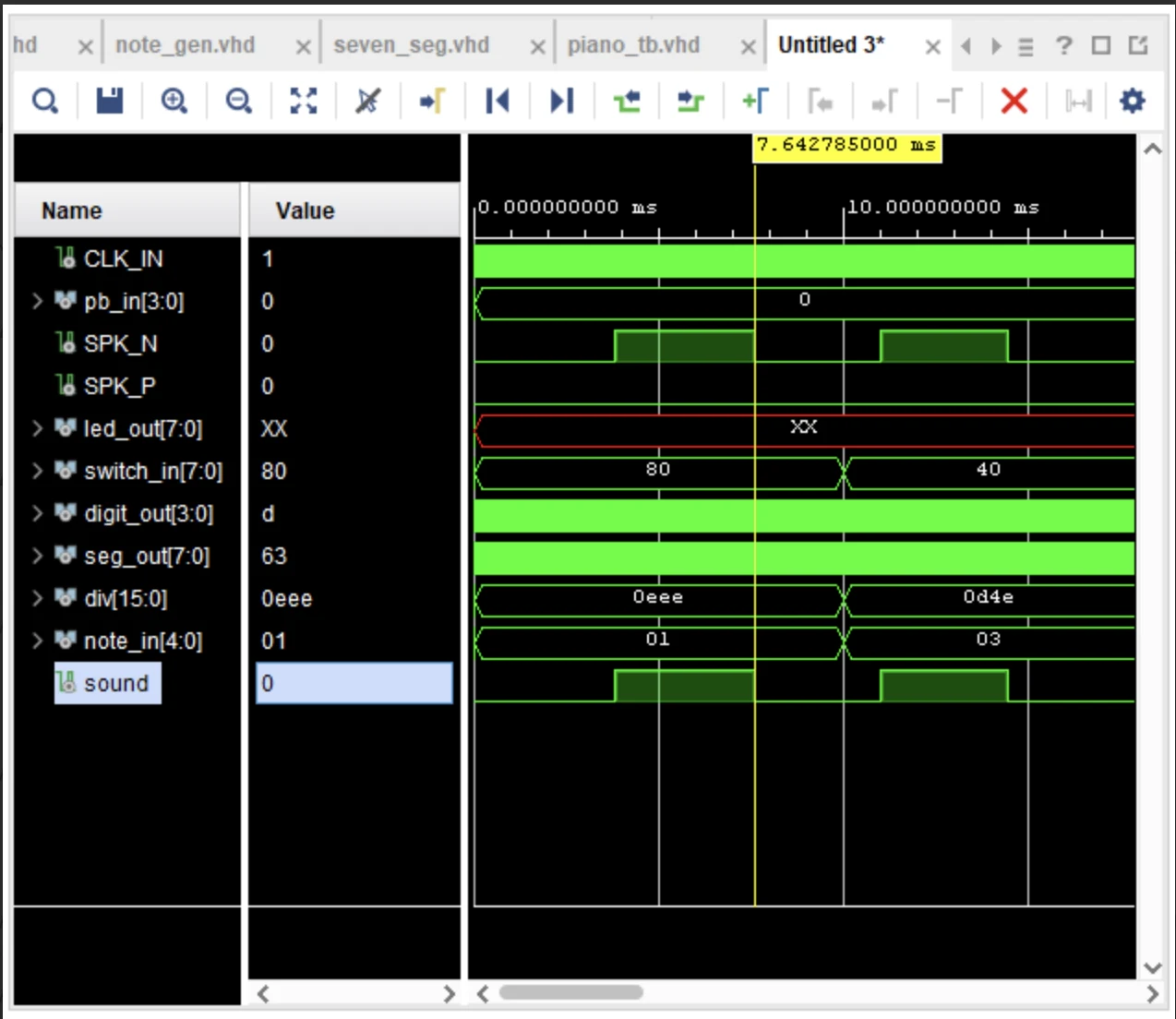The image size is (1176, 1019).
Task: Go to cursor button in toolbar
Action: pos(432,101)
